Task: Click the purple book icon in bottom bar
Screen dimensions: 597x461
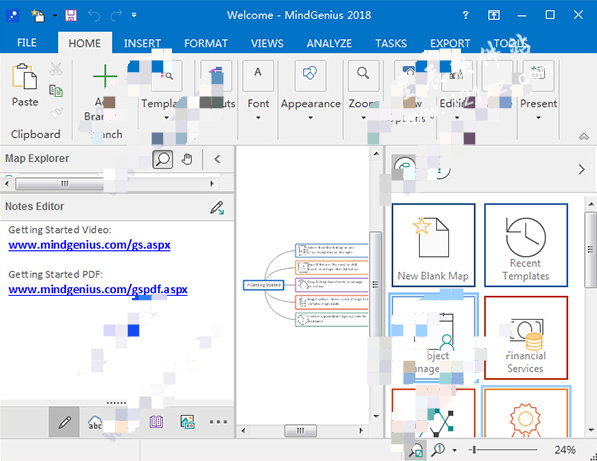Action: pos(156,421)
